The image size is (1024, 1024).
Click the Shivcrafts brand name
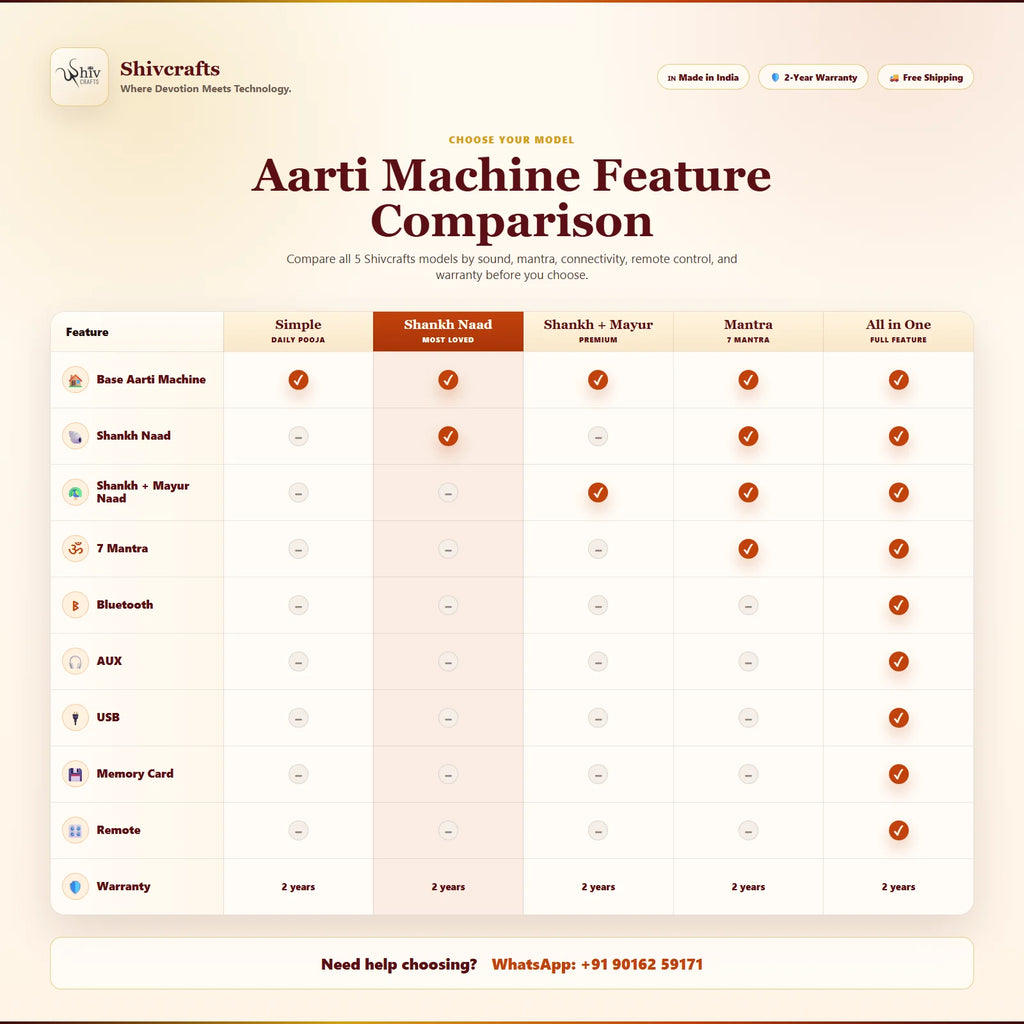coord(170,69)
